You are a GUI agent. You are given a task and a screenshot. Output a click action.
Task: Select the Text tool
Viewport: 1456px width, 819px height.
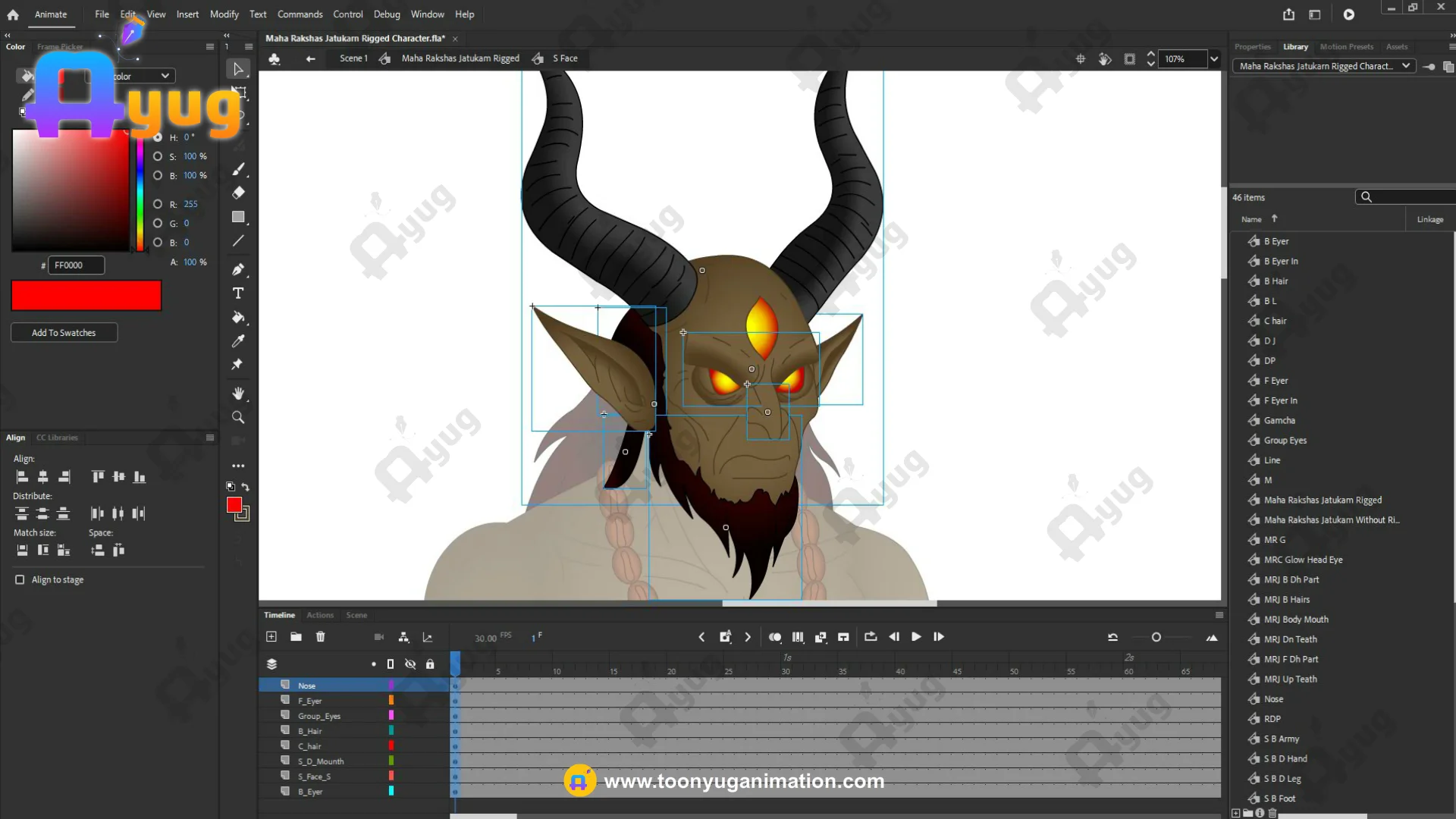[238, 293]
